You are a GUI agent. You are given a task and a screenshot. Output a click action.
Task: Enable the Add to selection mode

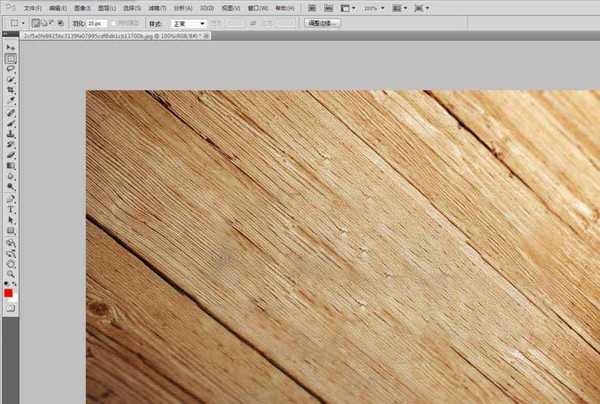point(43,21)
